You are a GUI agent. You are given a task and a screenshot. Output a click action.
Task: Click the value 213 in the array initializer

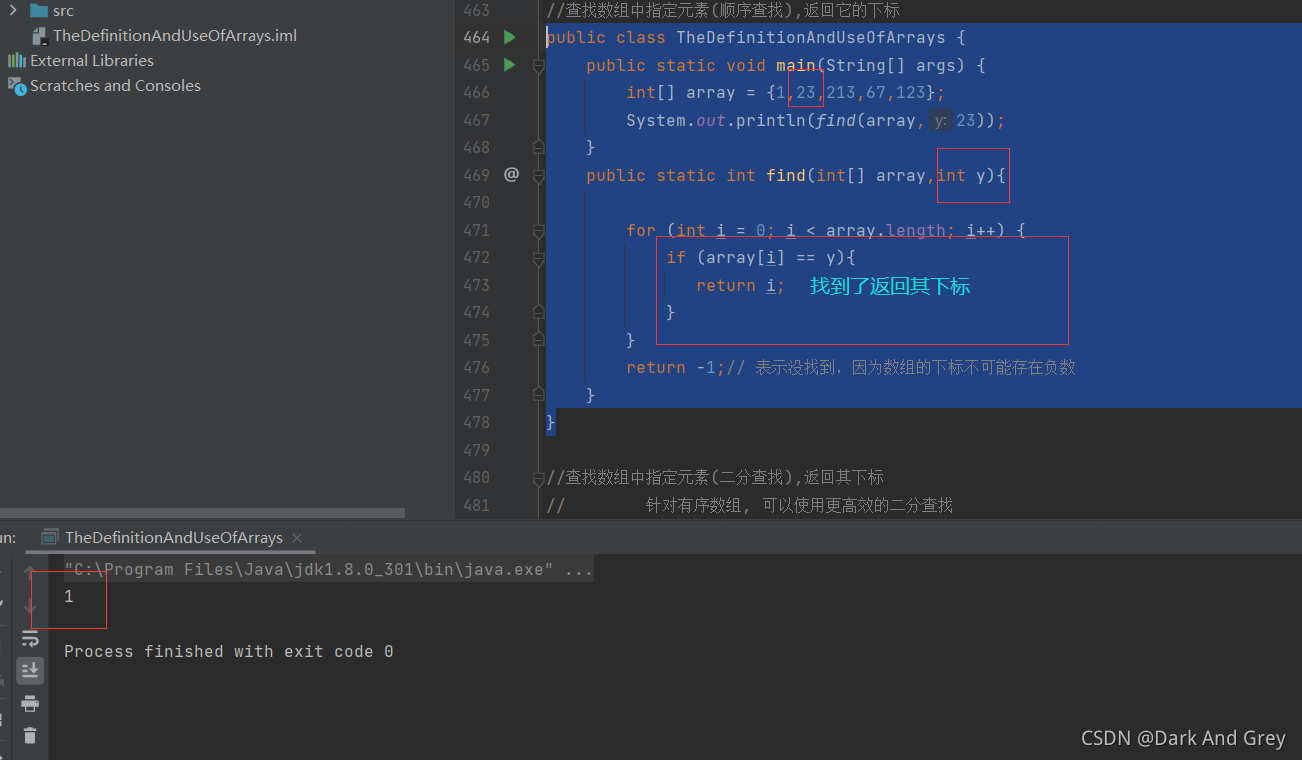pos(841,92)
